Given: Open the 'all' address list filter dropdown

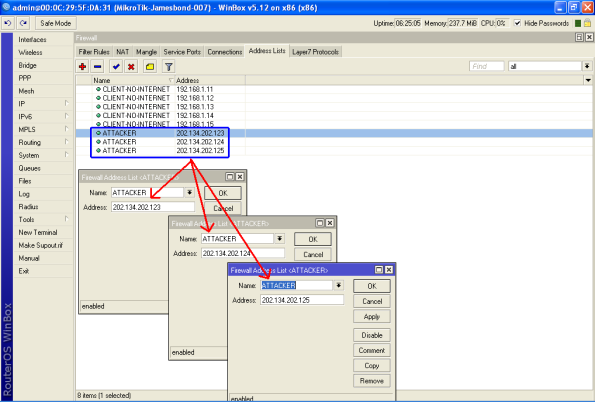Looking at the screenshot, I should [587, 66].
